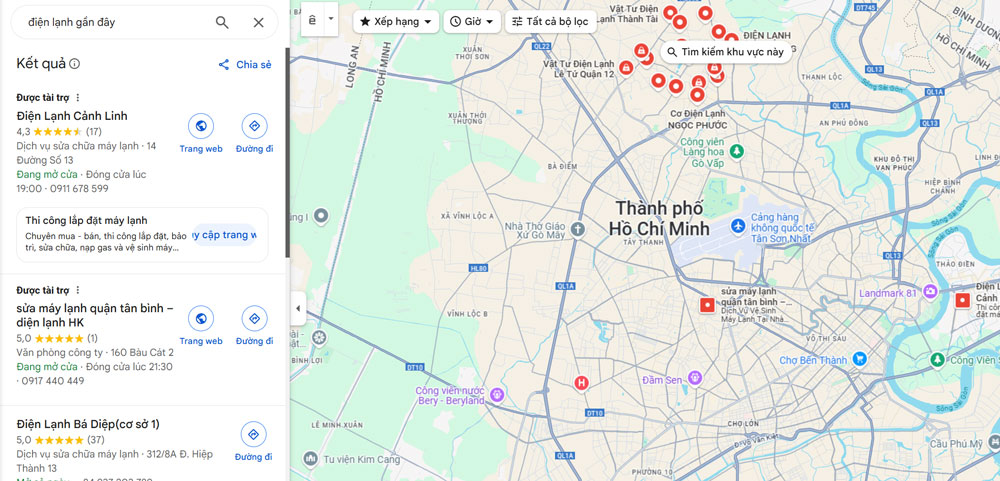Collapse the side results panel arrow

[x=298, y=309]
